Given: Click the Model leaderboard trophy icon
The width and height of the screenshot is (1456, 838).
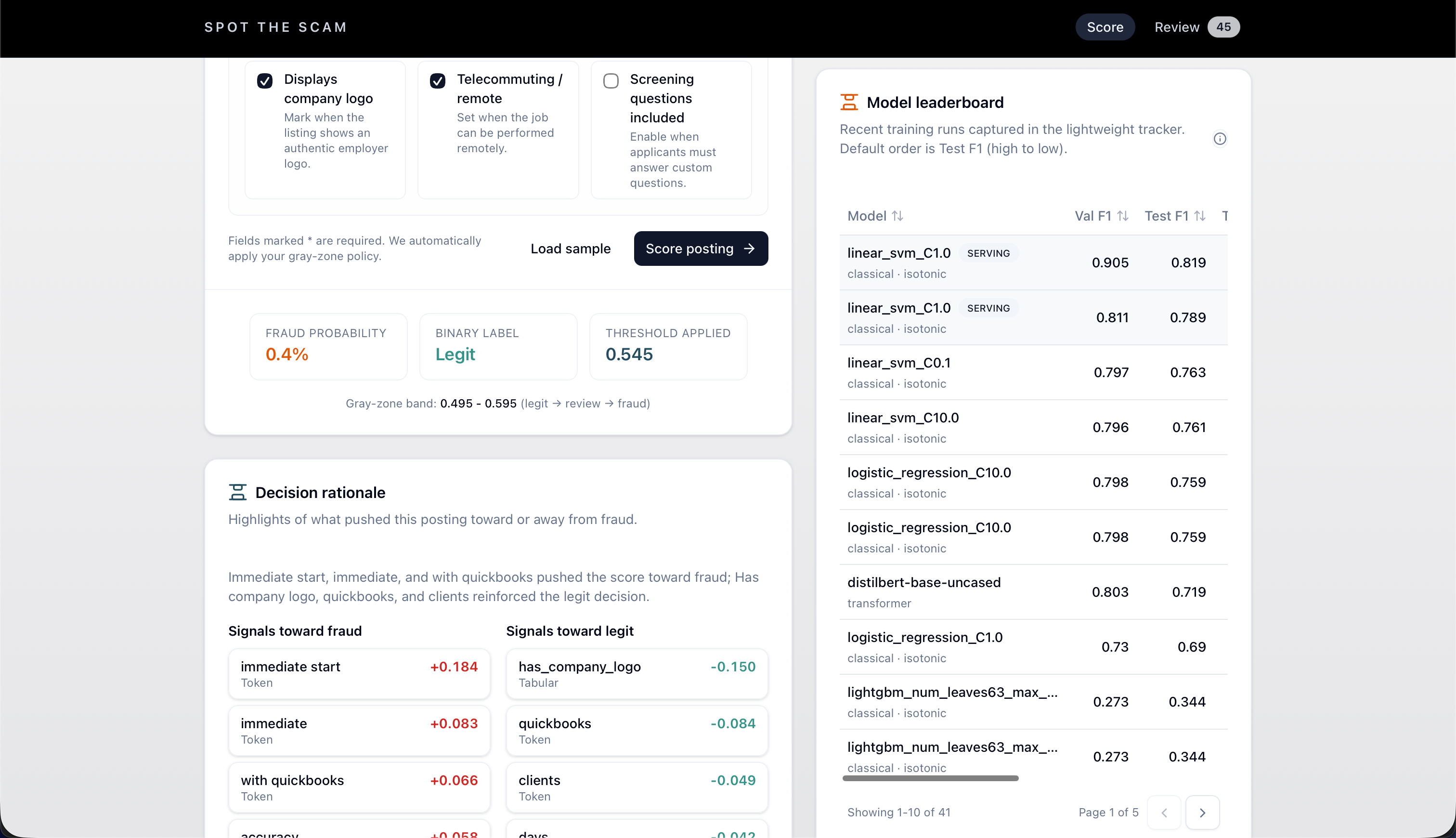Looking at the screenshot, I should (849, 103).
